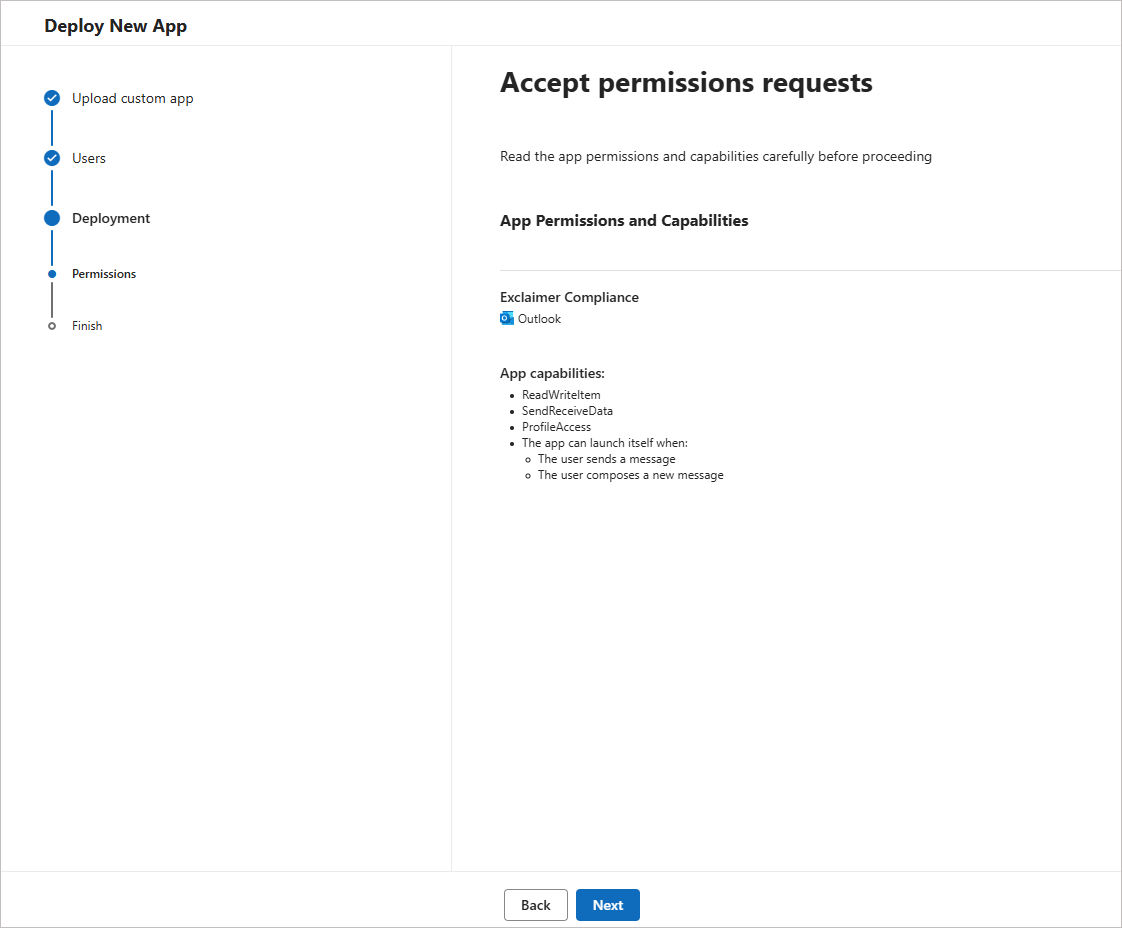Viewport: 1122px width, 928px height.
Task: Click the Next button
Action: point(608,905)
